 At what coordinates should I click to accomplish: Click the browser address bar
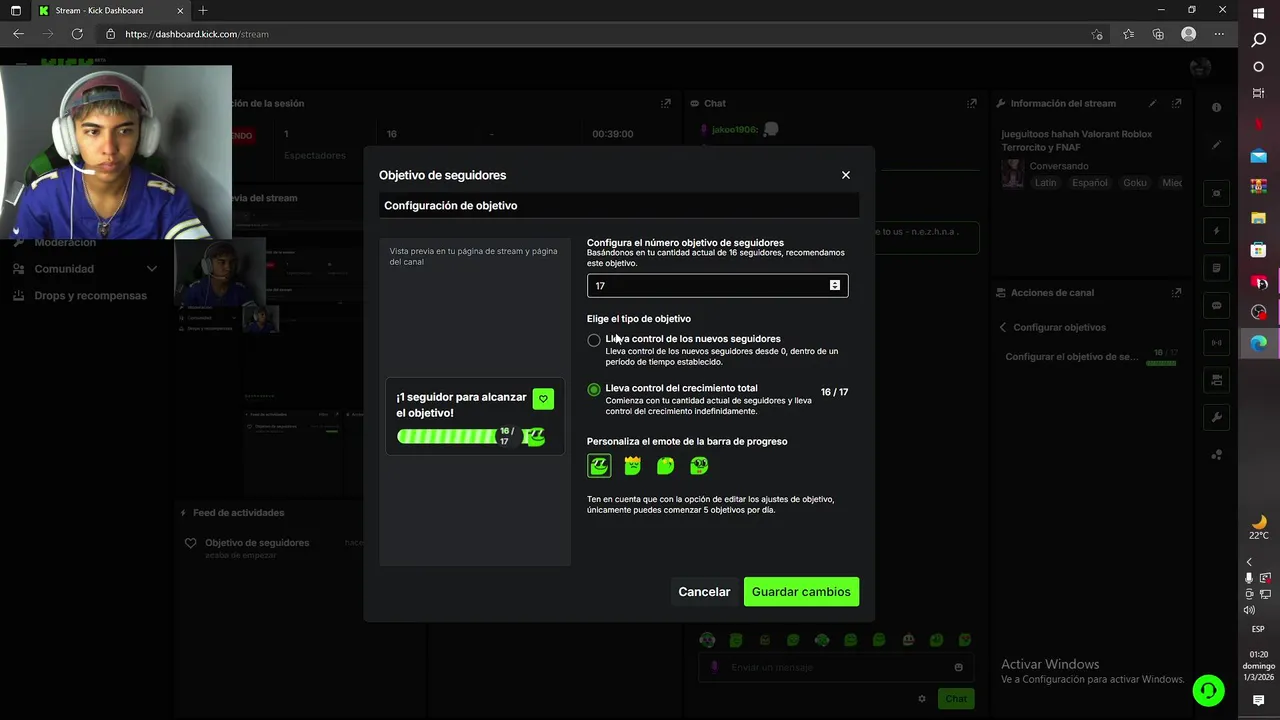[600, 34]
